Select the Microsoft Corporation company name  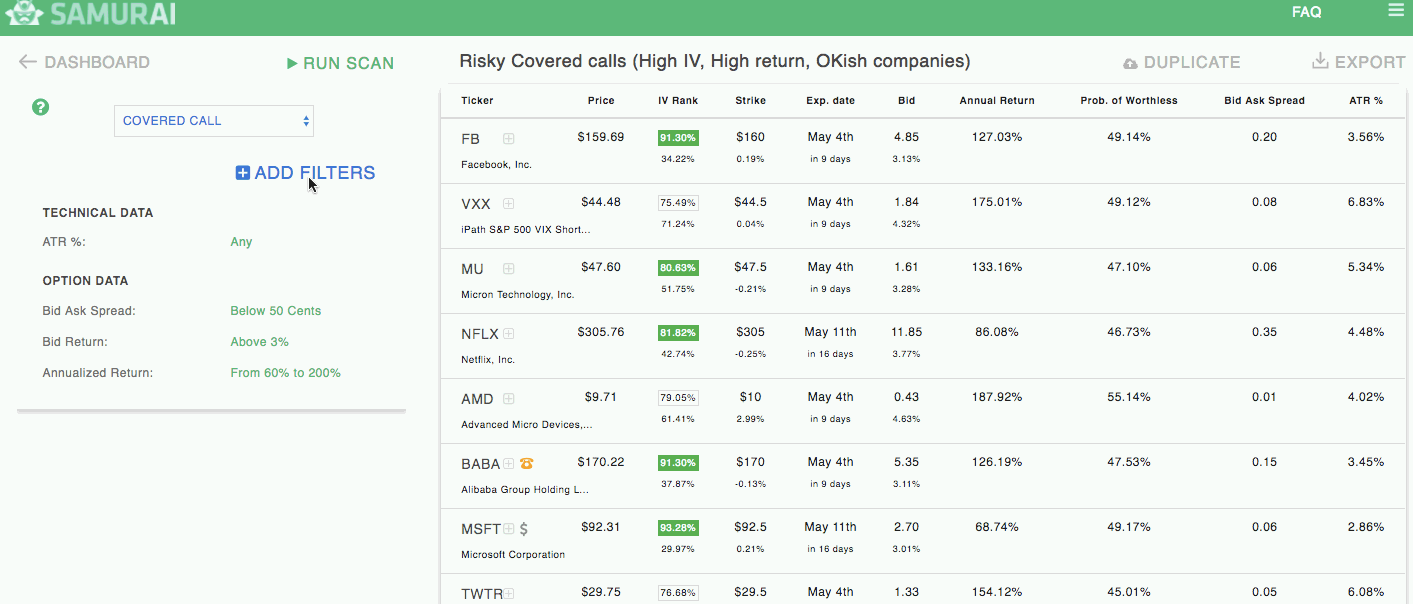513,555
